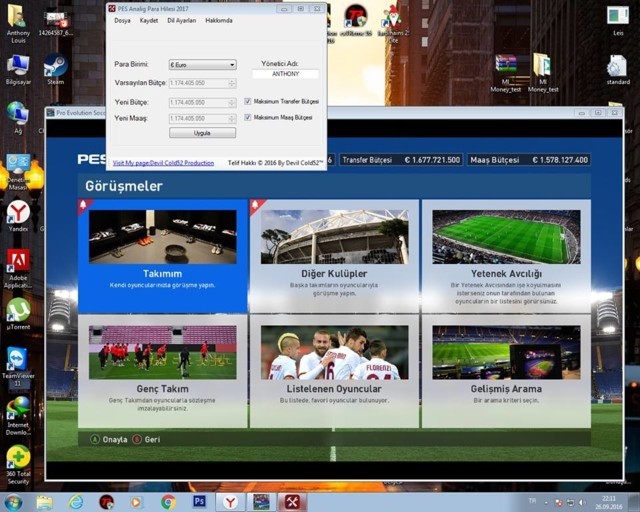
Task: Click the Varsayılan Bütçe spinner arrows
Action: pyautogui.click(x=232, y=83)
